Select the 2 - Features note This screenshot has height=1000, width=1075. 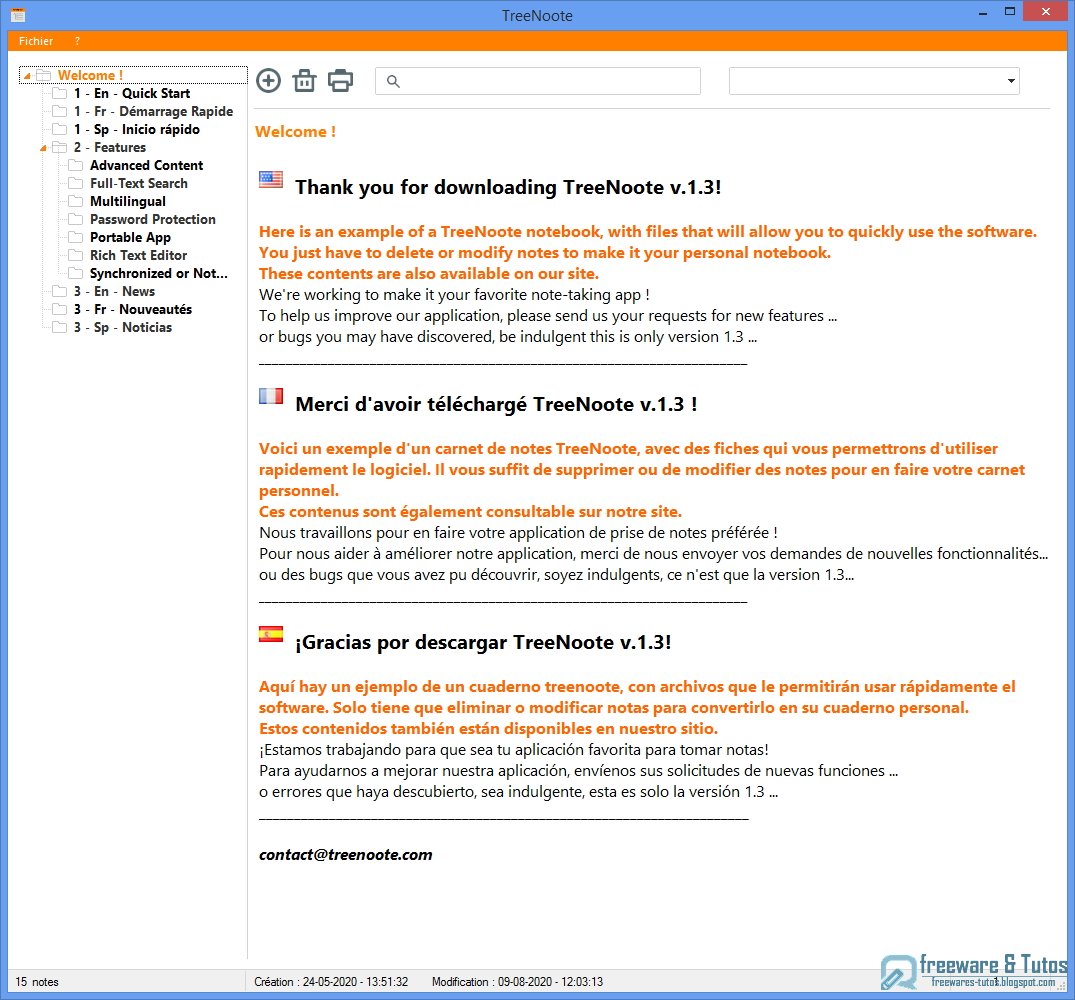tap(110, 147)
